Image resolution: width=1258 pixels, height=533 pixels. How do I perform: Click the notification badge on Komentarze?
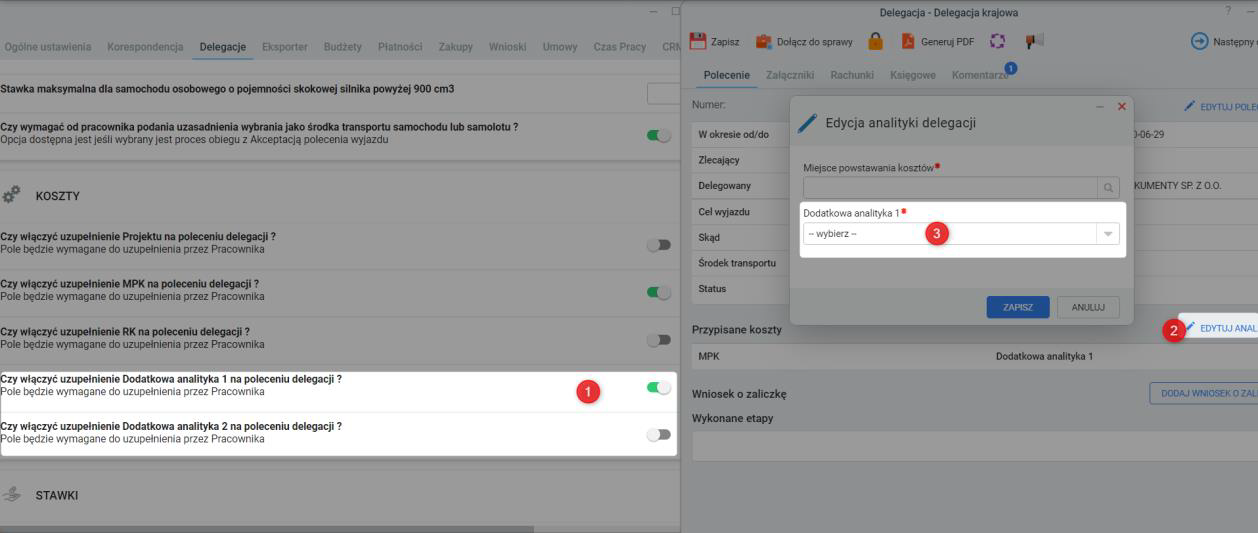click(x=1010, y=67)
